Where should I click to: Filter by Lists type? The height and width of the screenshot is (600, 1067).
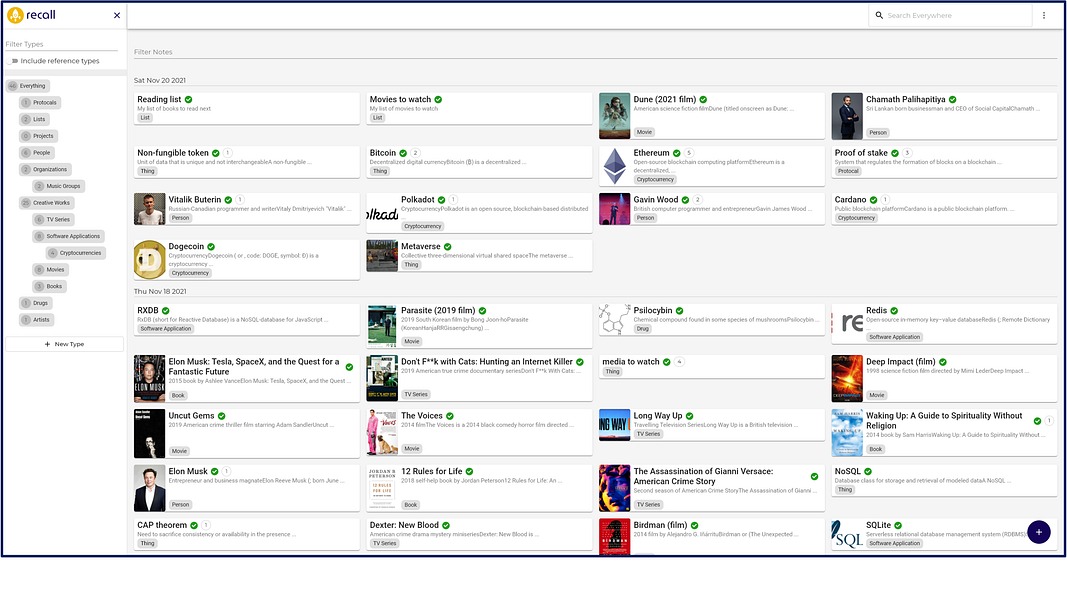coord(34,119)
